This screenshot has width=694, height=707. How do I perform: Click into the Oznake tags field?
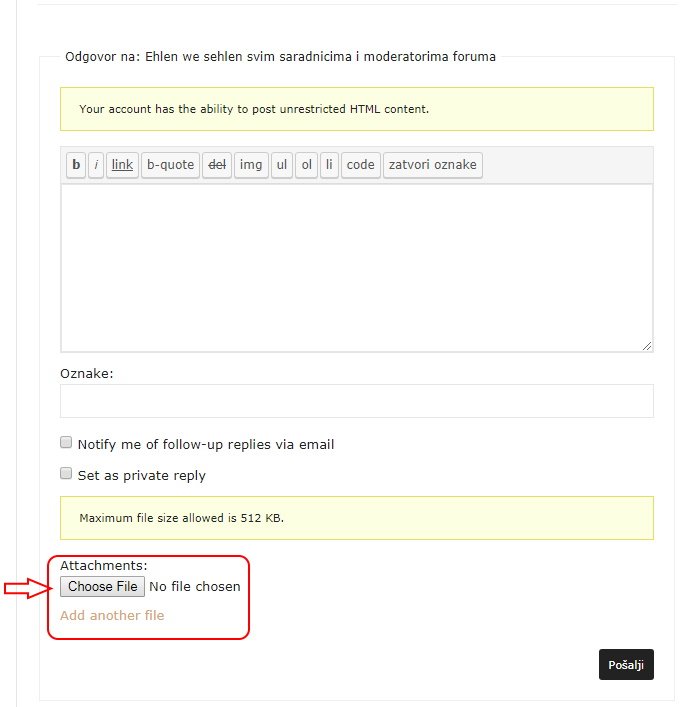coord(356,401)
